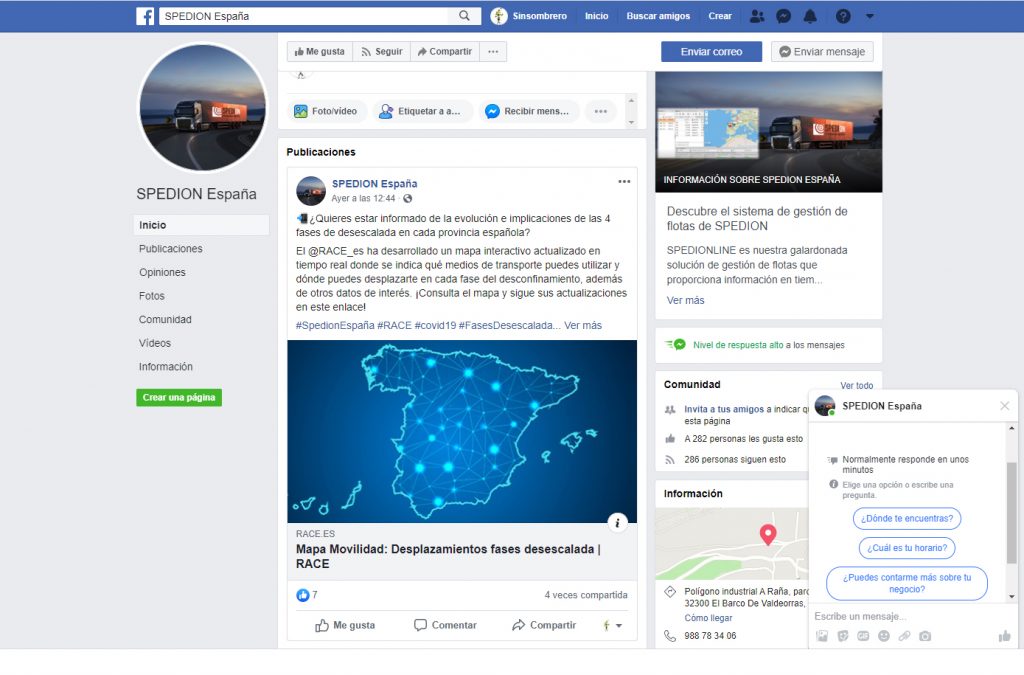Open the help question mark icon
1024x675 pixels.
(843, 16)
